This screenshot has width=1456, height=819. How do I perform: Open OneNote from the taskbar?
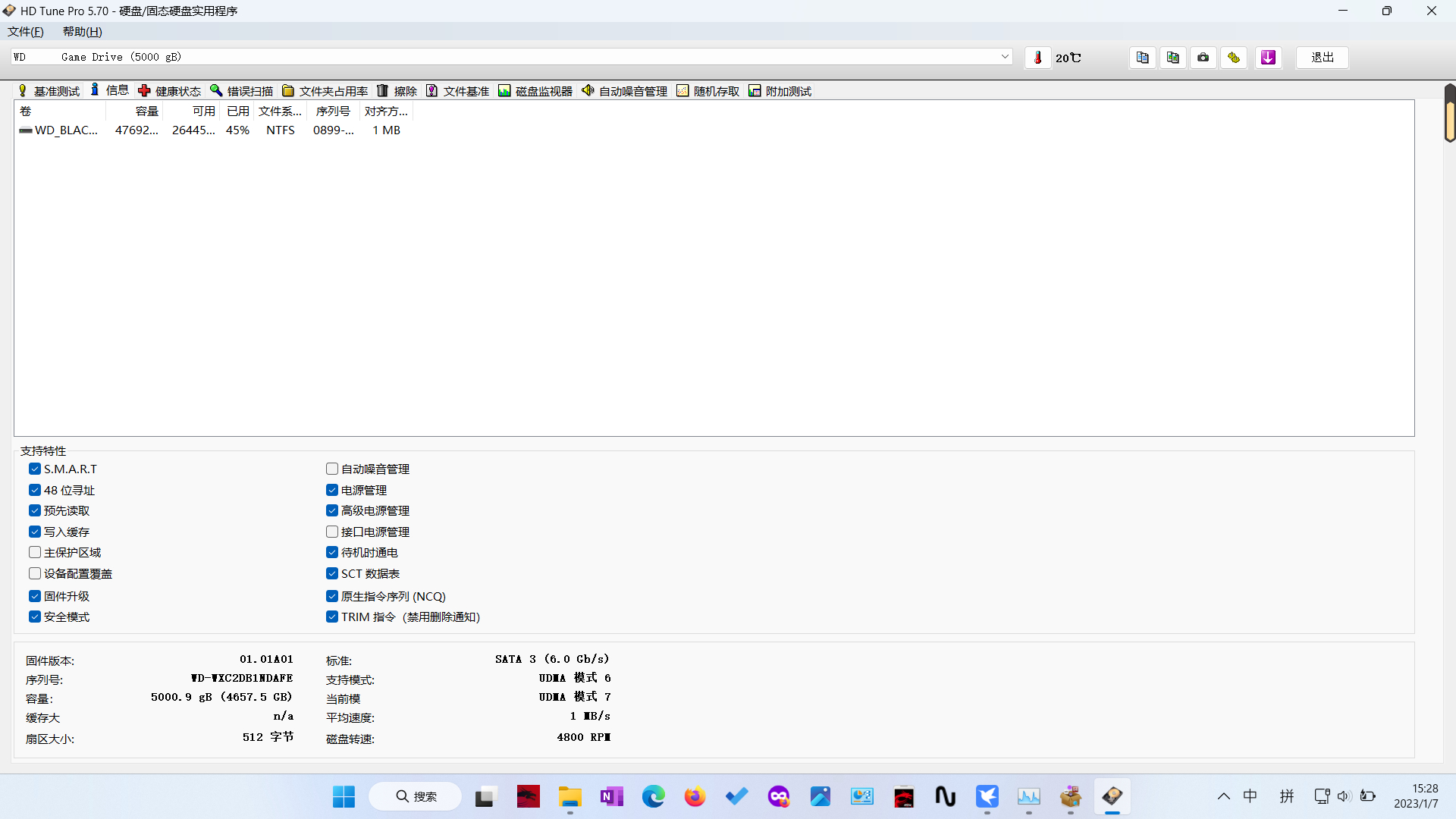coord(611,797)
